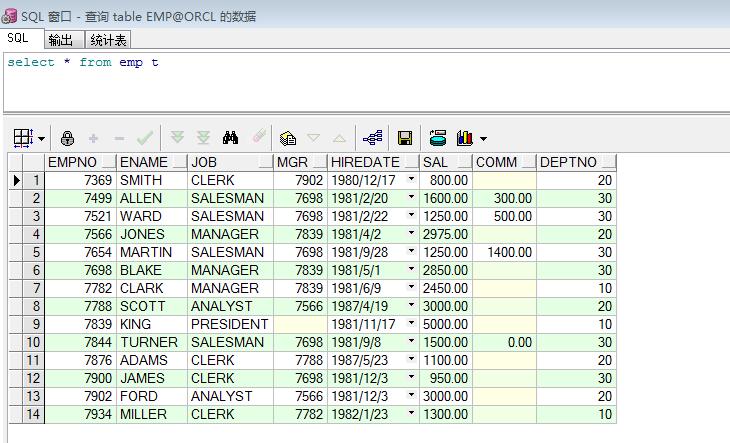
Task: Select row 14 by its row number
Action: (x=34, y=414)
